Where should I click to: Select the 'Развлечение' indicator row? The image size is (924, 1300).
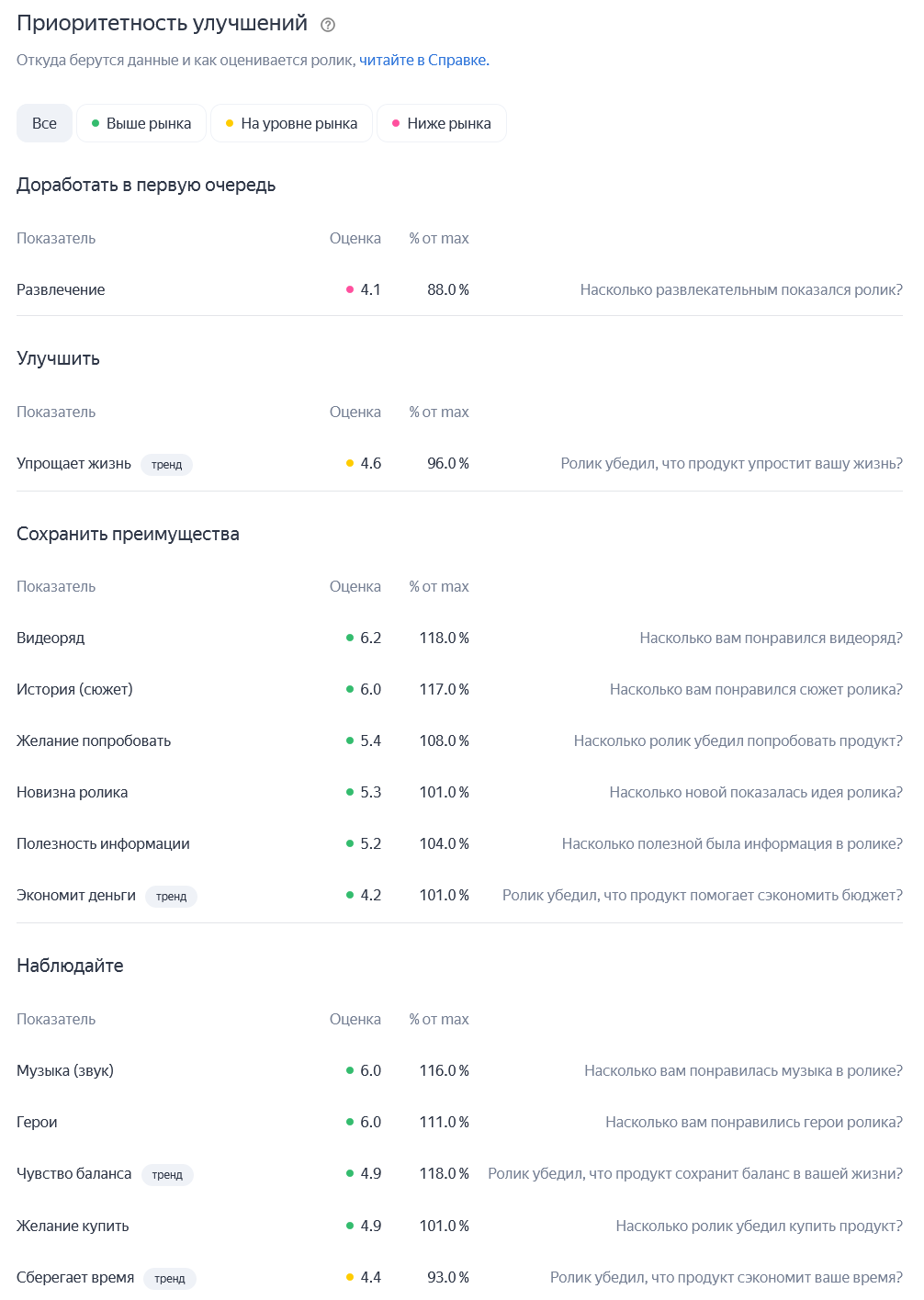[x=61, y=290]
